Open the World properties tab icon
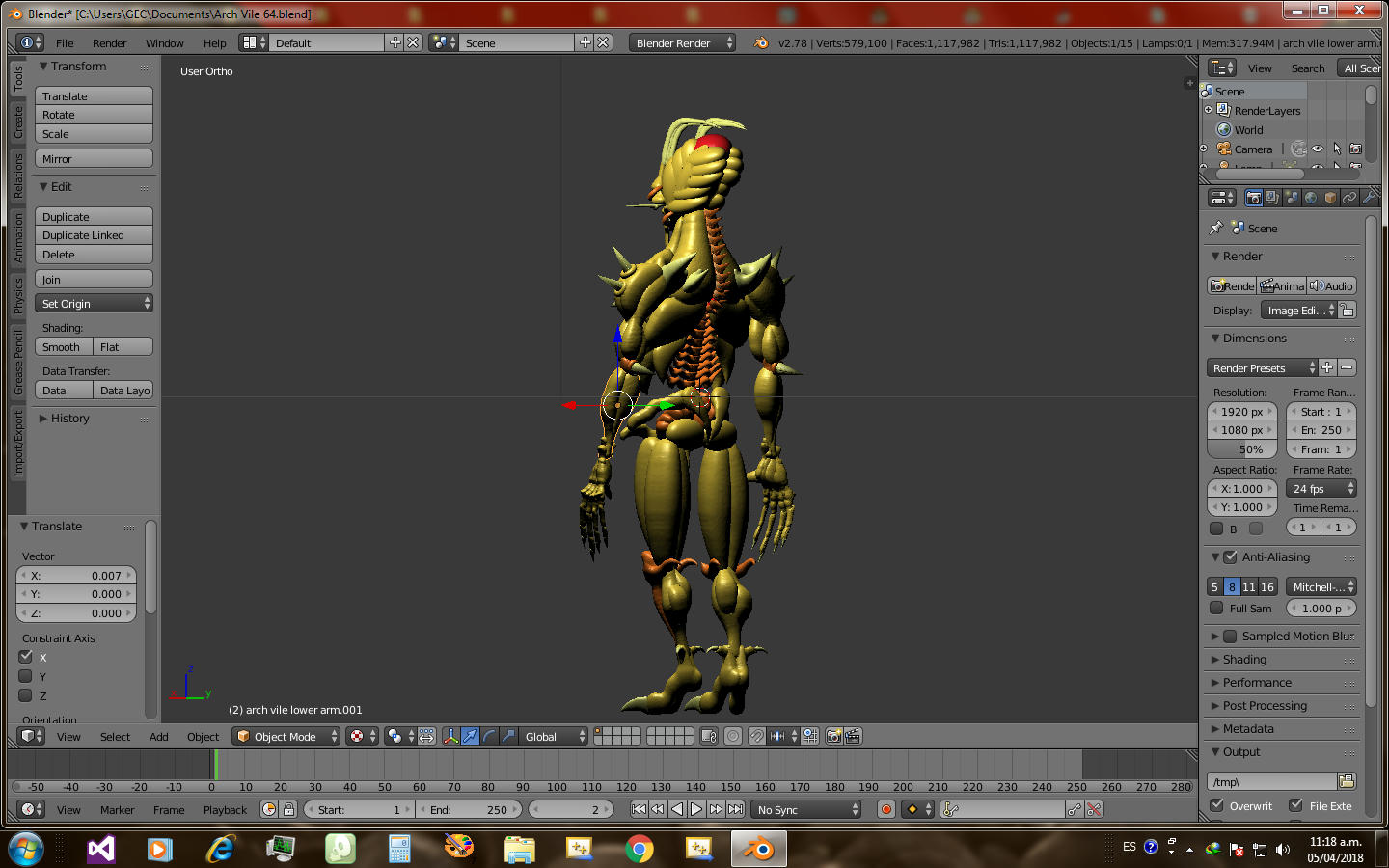Screen dimensions: 1389x868 click(1311, 198)
